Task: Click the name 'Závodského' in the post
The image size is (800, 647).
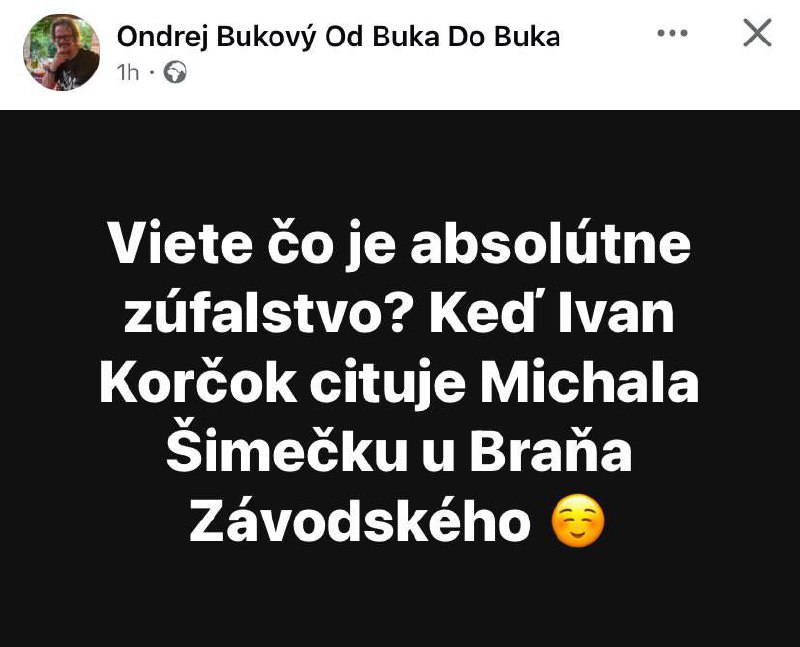Action: click(360, 521)
